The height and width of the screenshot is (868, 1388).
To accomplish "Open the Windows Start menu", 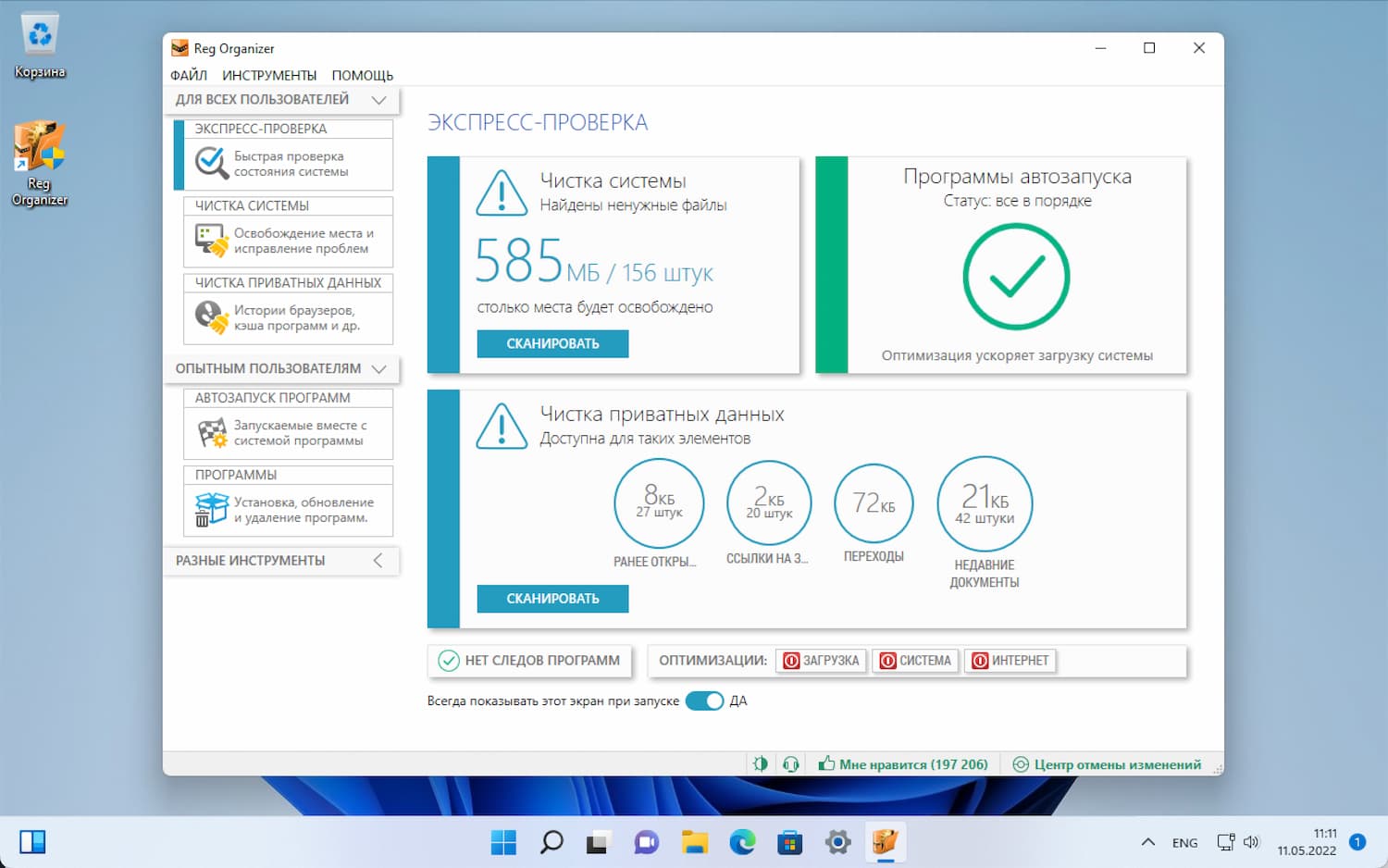I will [503, 842].
